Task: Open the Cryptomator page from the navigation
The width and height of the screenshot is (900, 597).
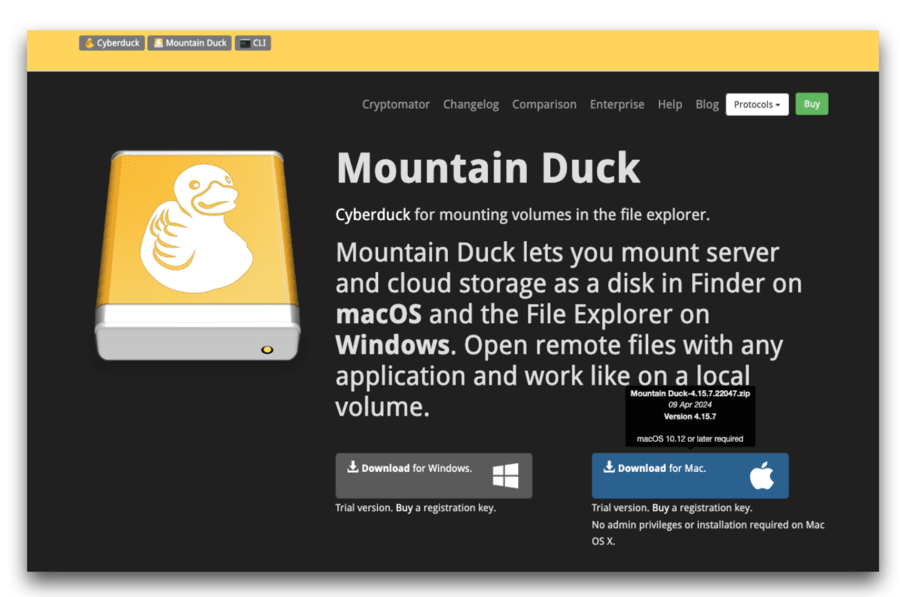Action: tap(396, 104)
